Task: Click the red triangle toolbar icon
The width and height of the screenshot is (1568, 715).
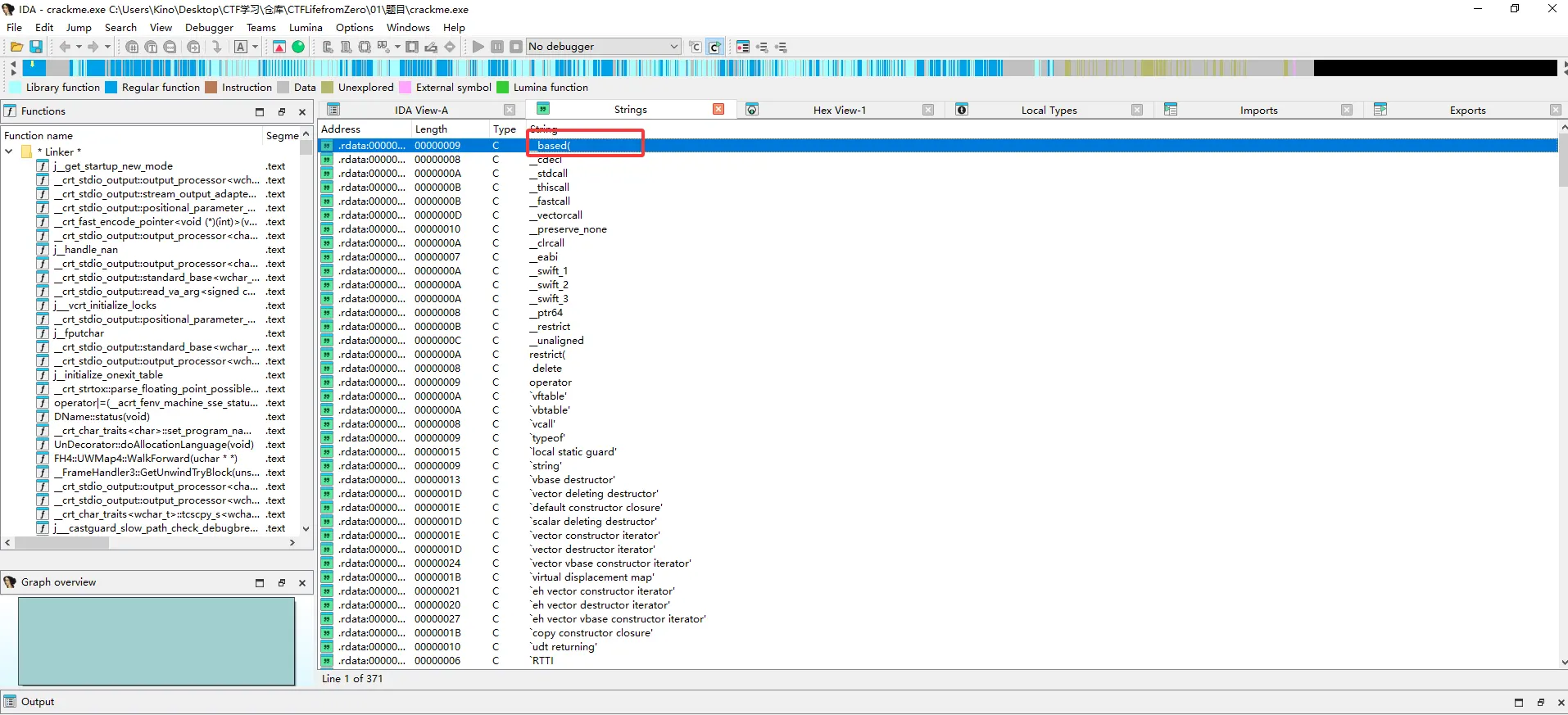Action: pos(279,47)
